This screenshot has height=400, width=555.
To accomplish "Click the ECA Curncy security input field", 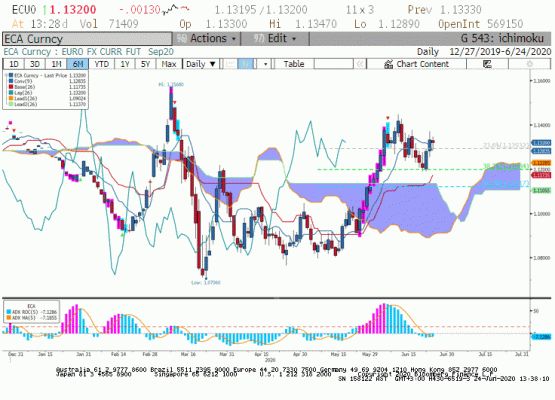I will click(x=87, y=39).
